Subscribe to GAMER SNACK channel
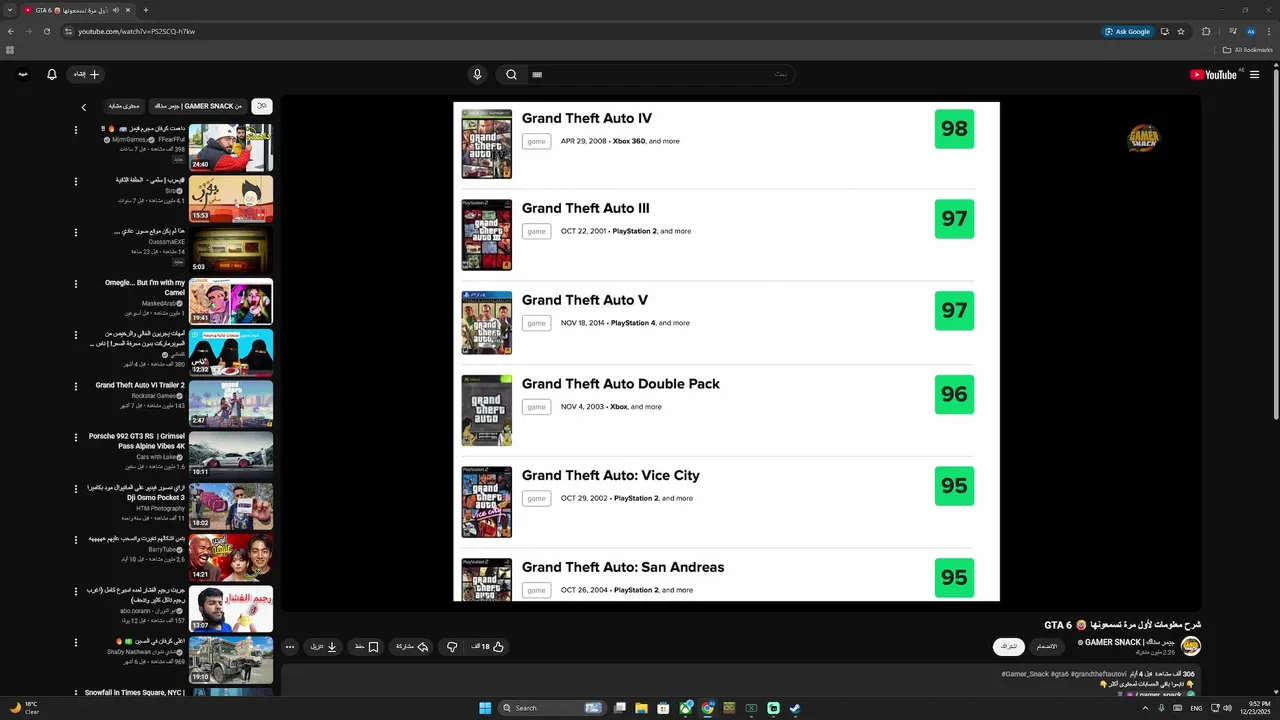The width and height of the screenshot is (1280, 720). (1009, 647)
